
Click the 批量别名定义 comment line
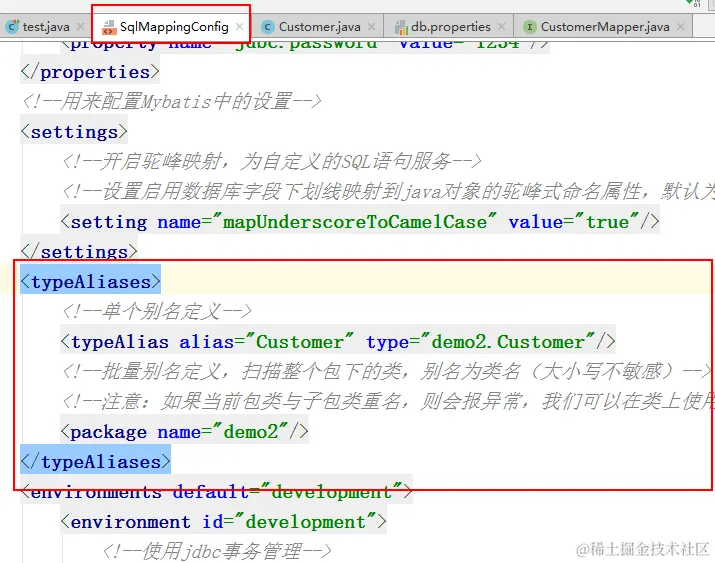387,372
